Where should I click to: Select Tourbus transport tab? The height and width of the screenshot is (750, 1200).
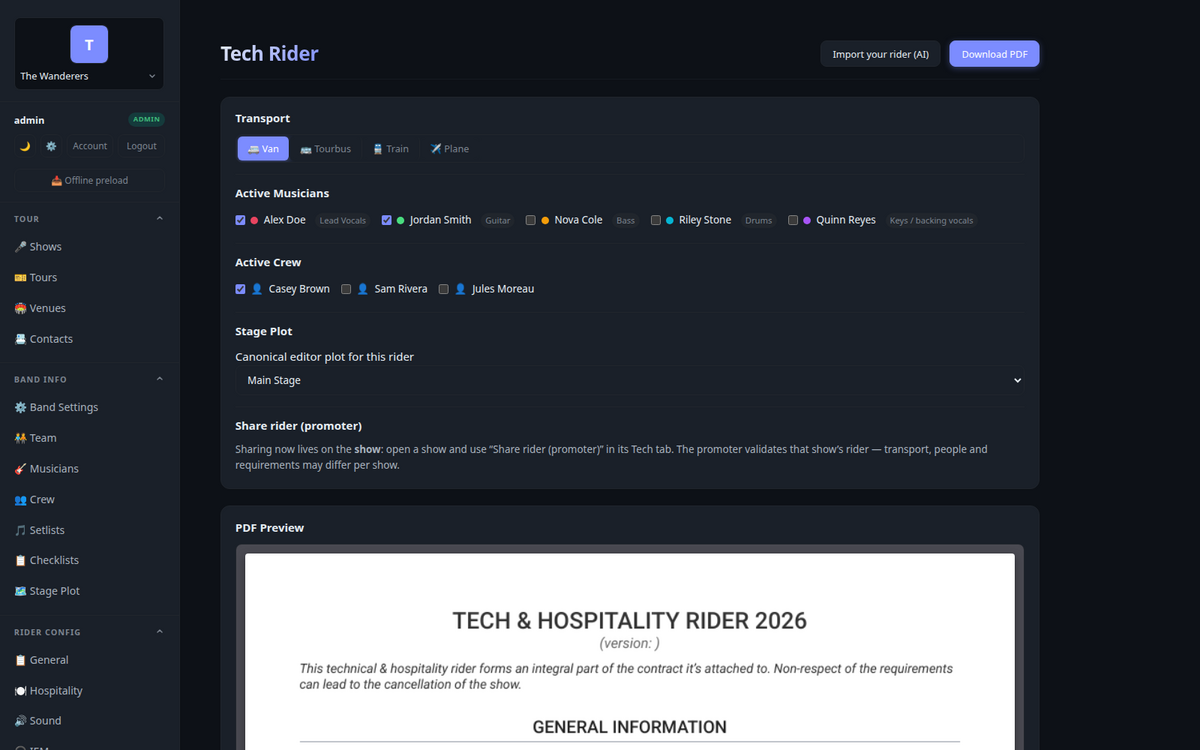click(326, 149)
